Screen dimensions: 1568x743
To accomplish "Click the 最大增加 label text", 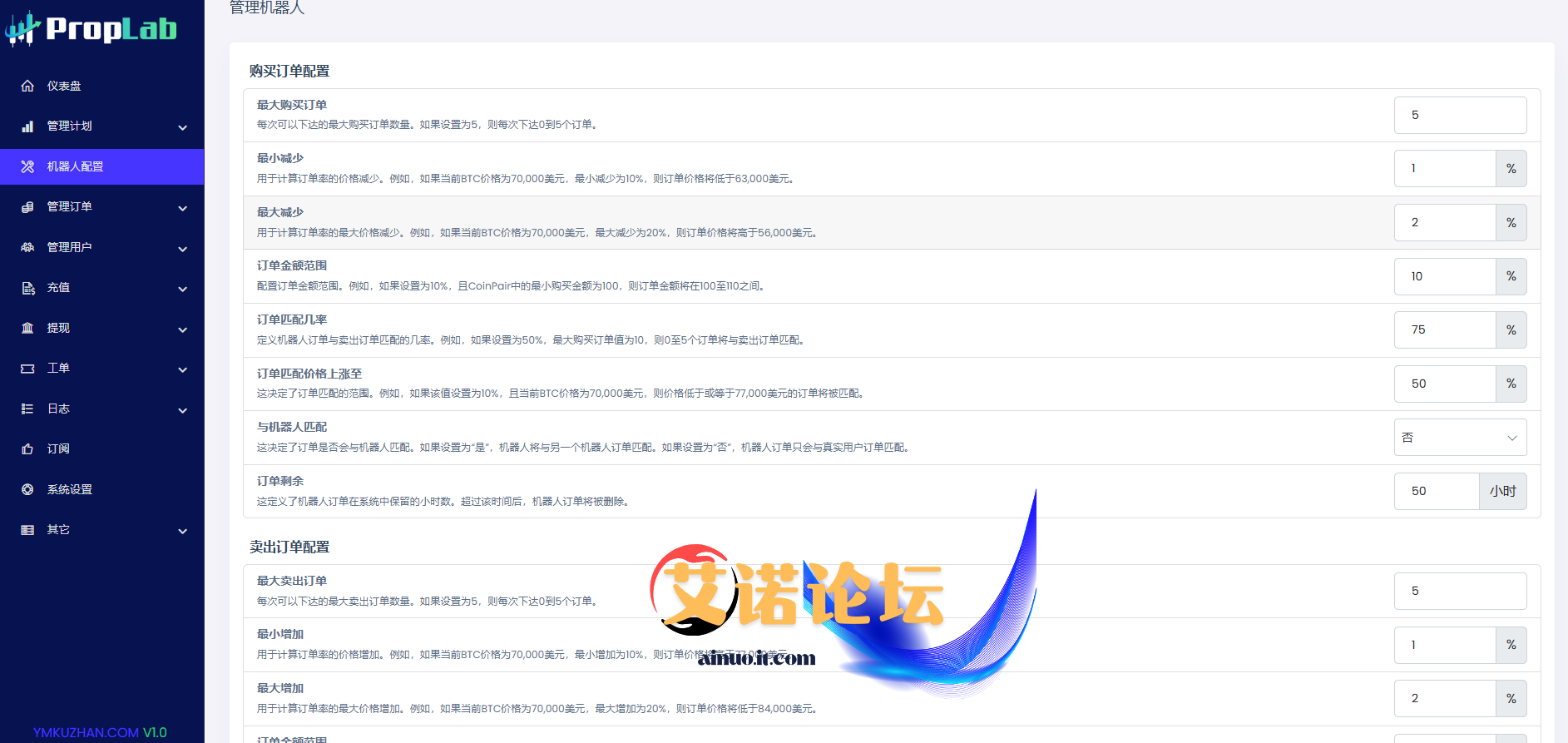I will click(280, 688).
